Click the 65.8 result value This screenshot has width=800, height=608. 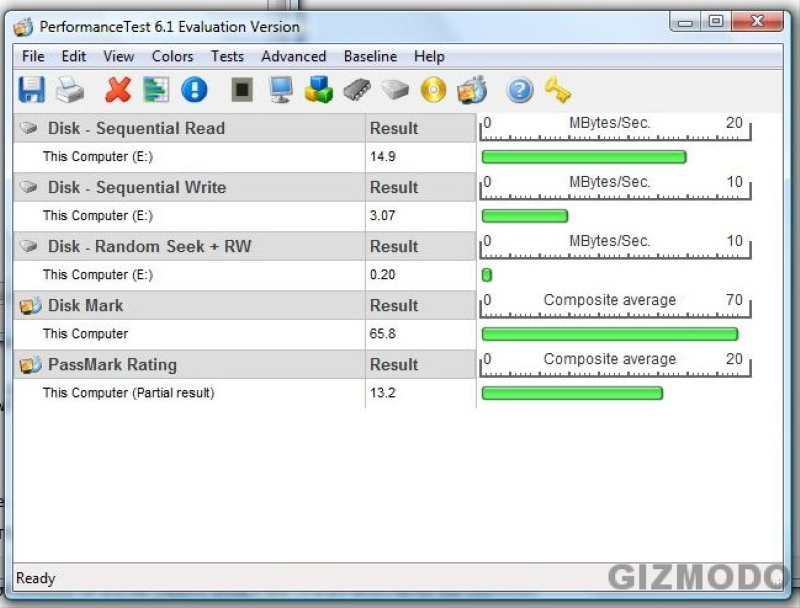(x=383, y=334)
